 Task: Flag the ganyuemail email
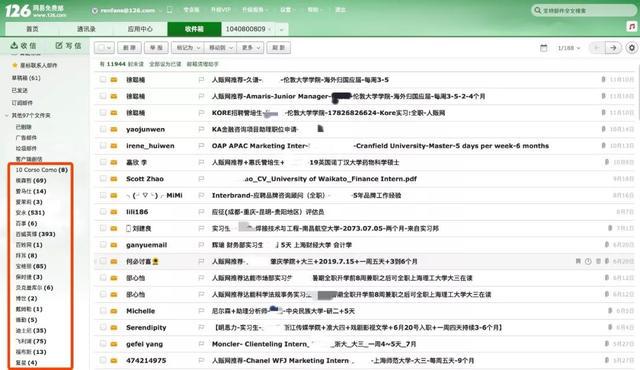(201, 245)
